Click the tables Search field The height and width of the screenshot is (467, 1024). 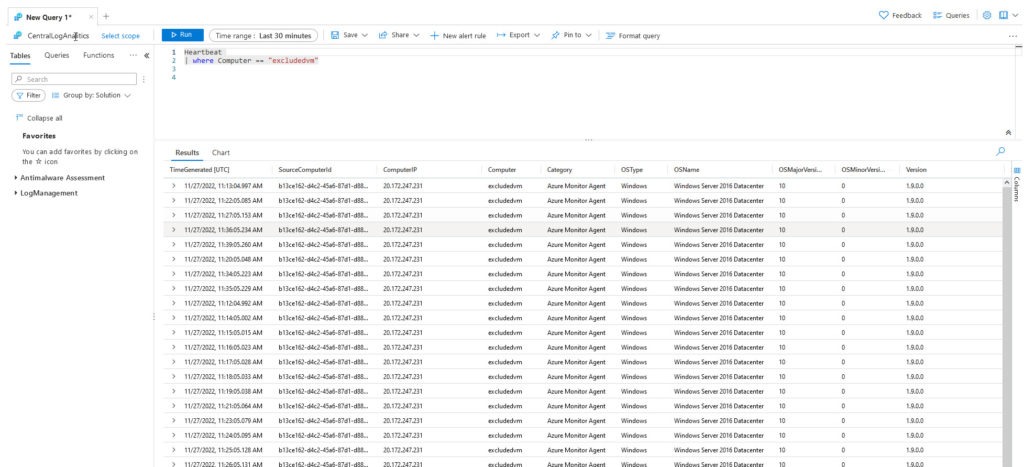tap(74, 79)
